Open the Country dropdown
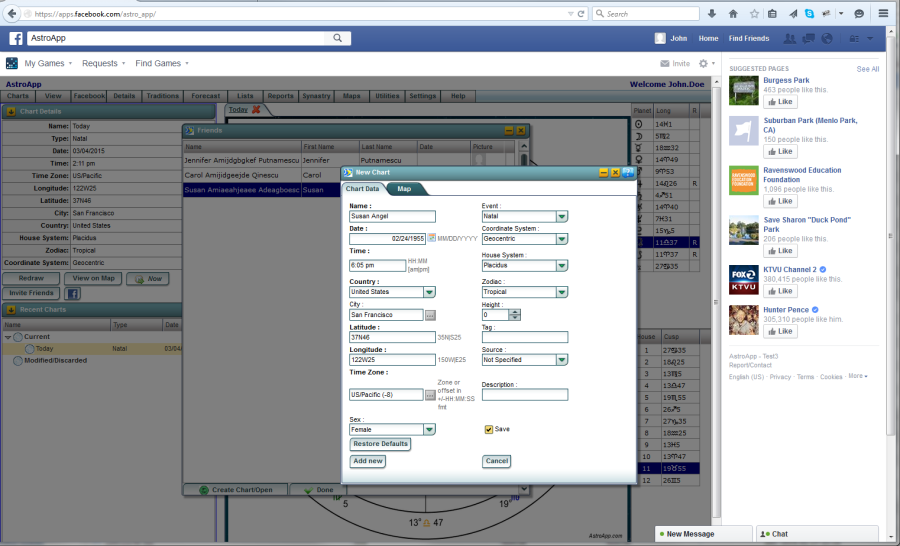Viewport: 900px width, 546px height. 429,292
